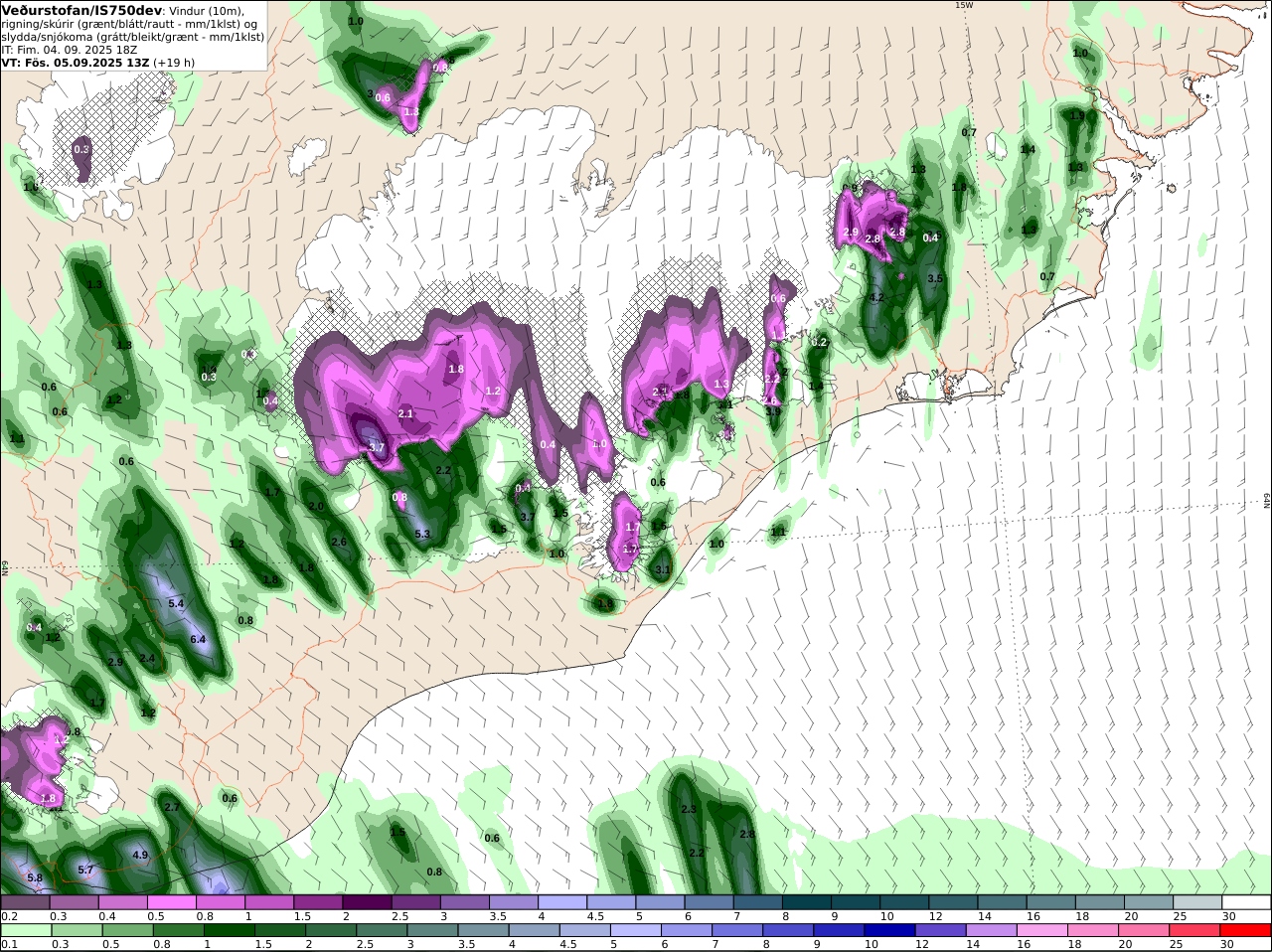The image size is (1272, 952).
Task: Click the darkest purple swatch at 2 in snow legend
Action: pyautogui.click(x=368, y=902)
